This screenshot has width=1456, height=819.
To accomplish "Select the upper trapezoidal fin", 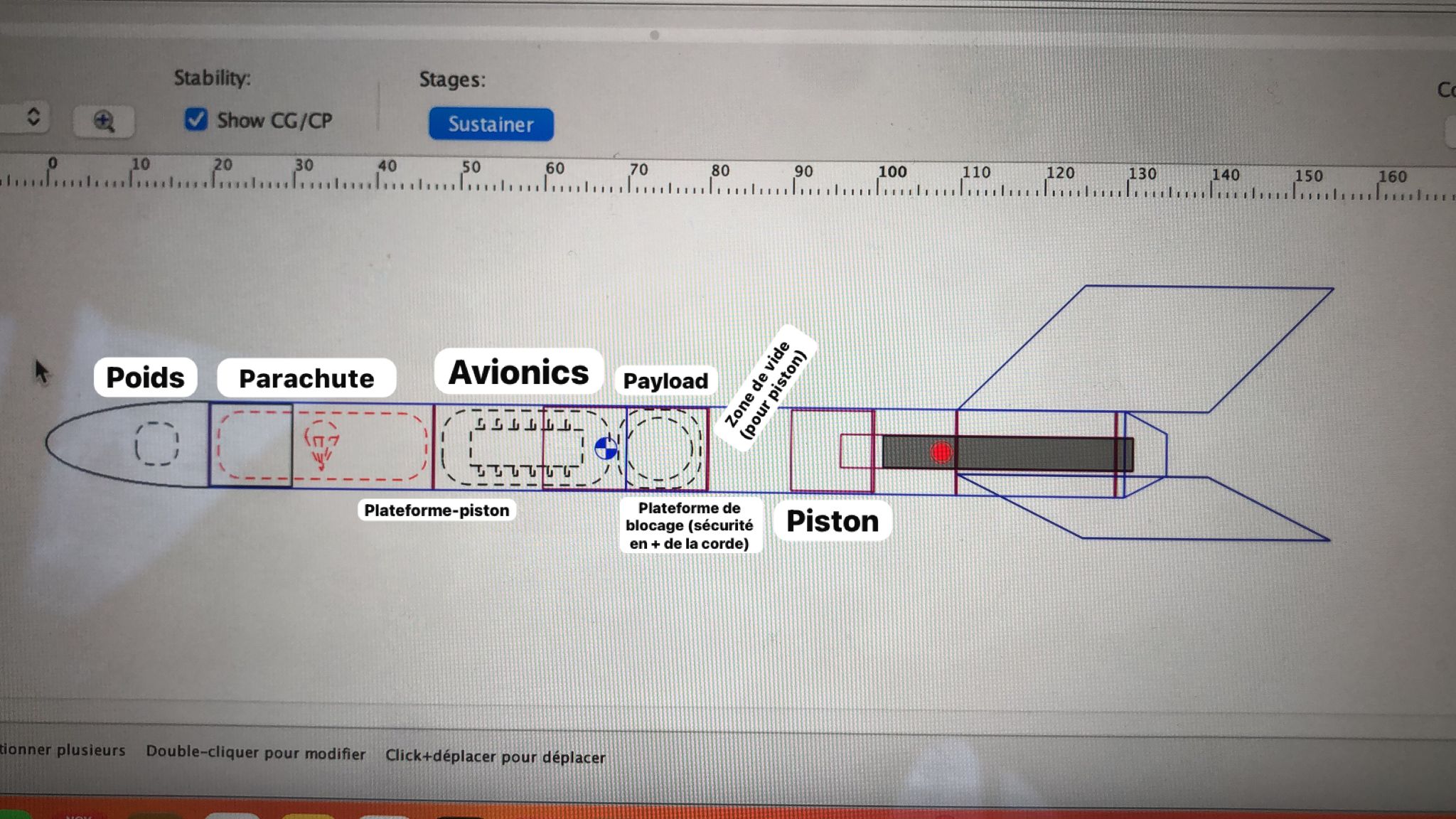I will tap(1145, 349).
